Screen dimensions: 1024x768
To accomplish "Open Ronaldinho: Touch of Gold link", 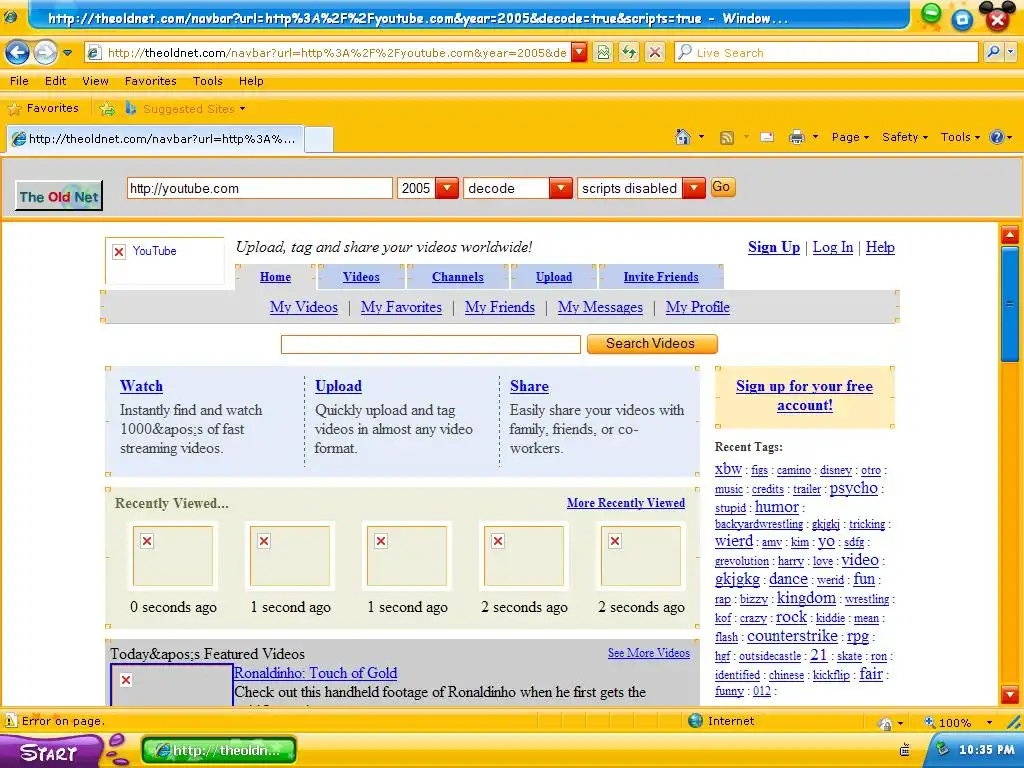I will point(315,673).
